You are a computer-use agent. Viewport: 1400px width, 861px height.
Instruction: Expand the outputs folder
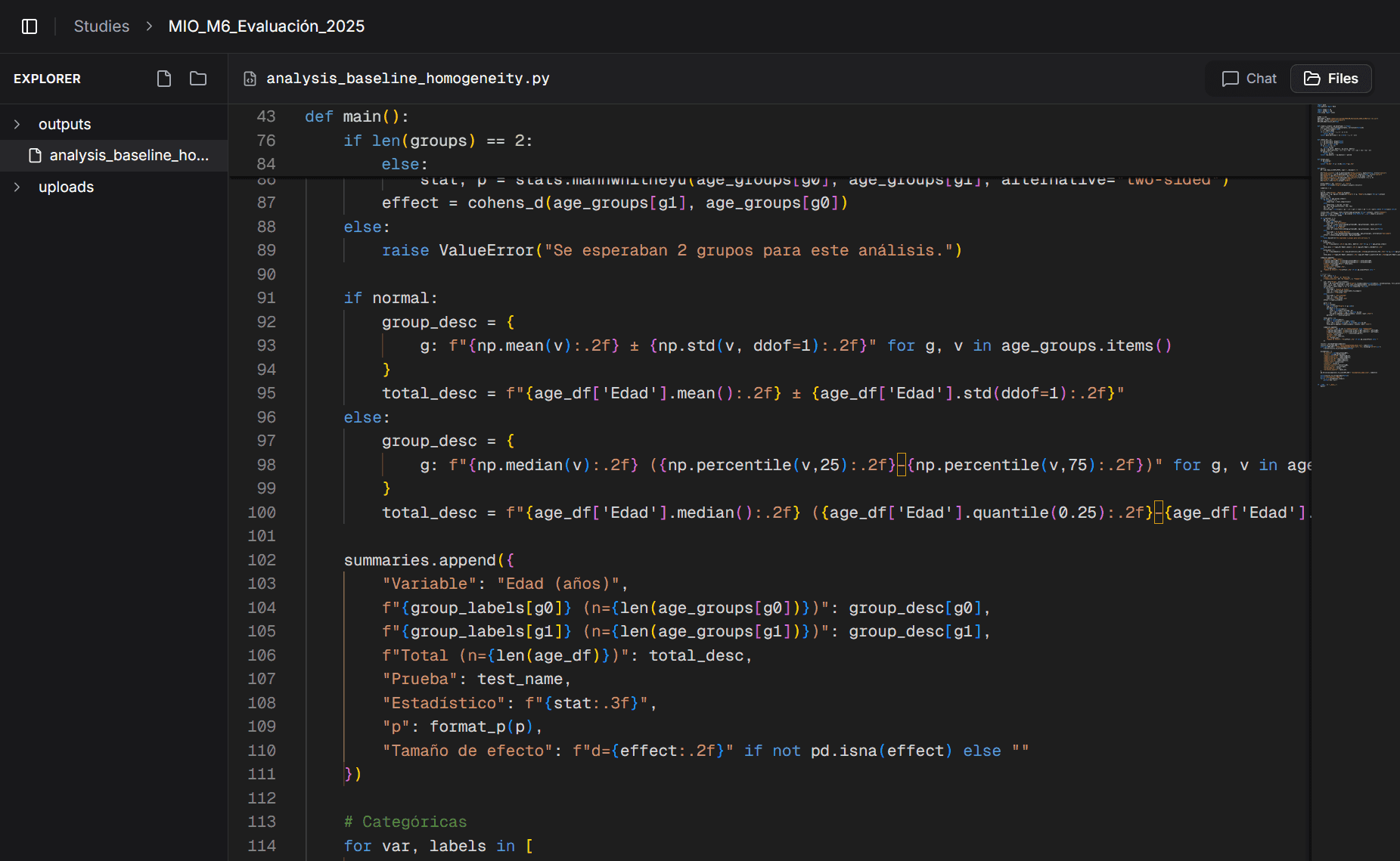(17, 124)
